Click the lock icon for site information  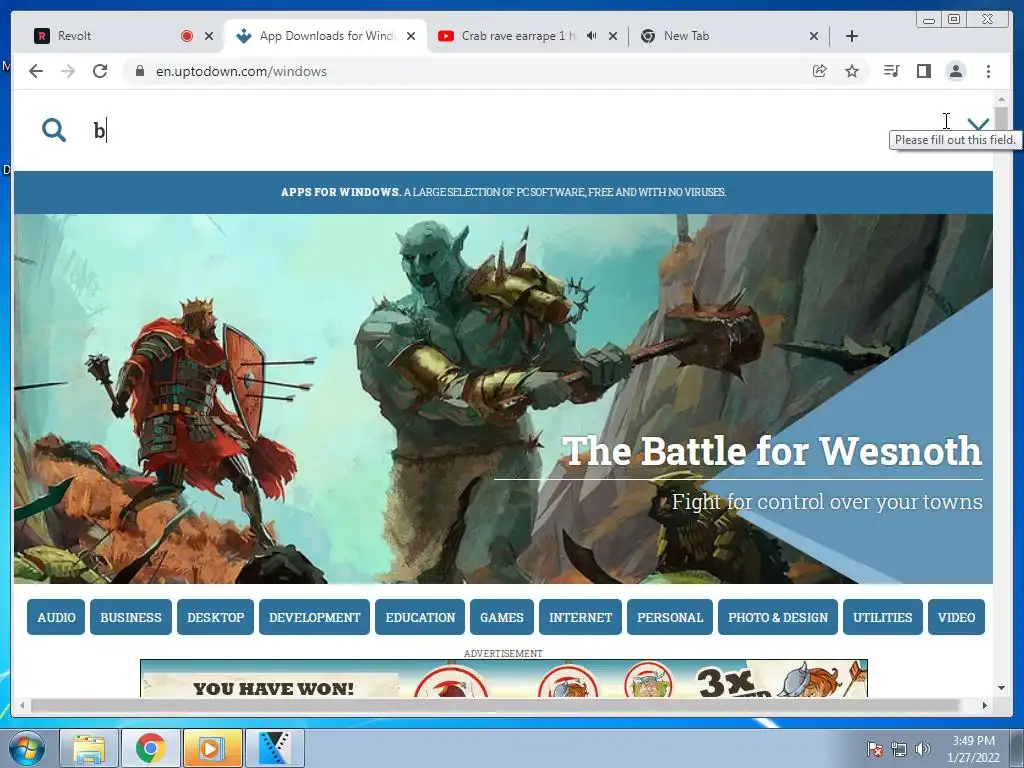pyautogui.click(x=139, y=71)
